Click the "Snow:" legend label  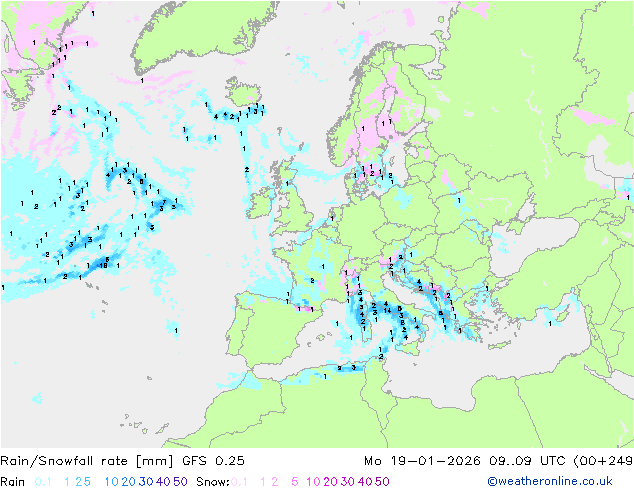213,482
